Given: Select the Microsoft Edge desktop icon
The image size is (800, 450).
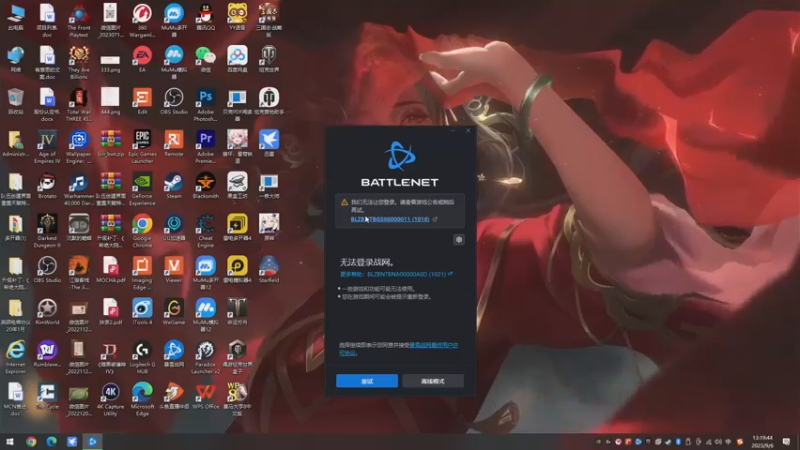Looking at the screenshot, I should [142, 399].
